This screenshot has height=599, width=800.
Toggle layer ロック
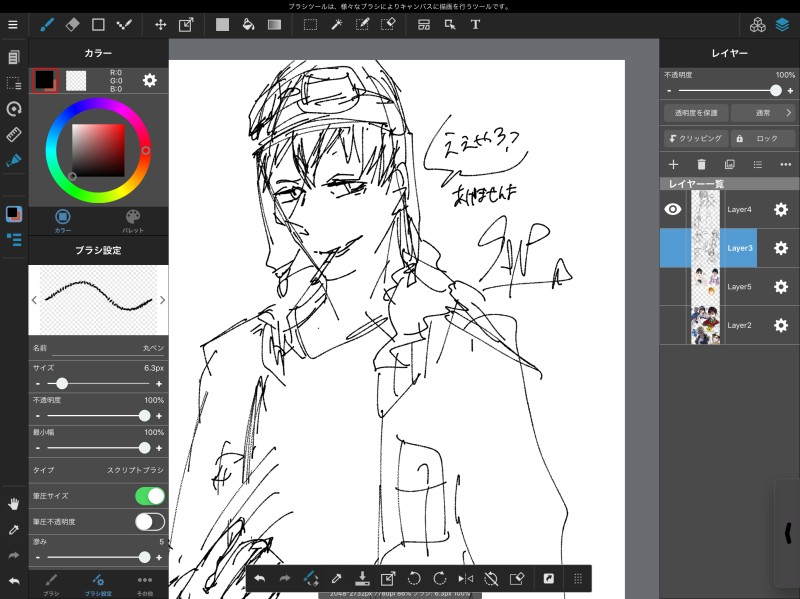tap(763, 138)
